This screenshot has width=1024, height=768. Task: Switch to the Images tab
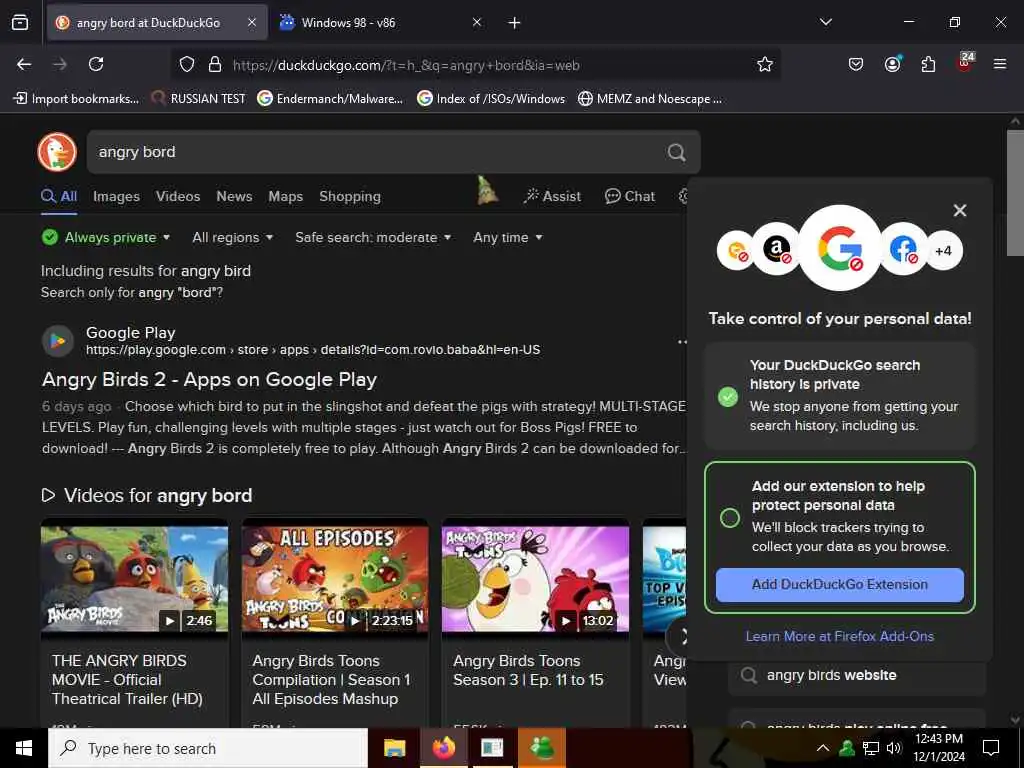point(116,196)
